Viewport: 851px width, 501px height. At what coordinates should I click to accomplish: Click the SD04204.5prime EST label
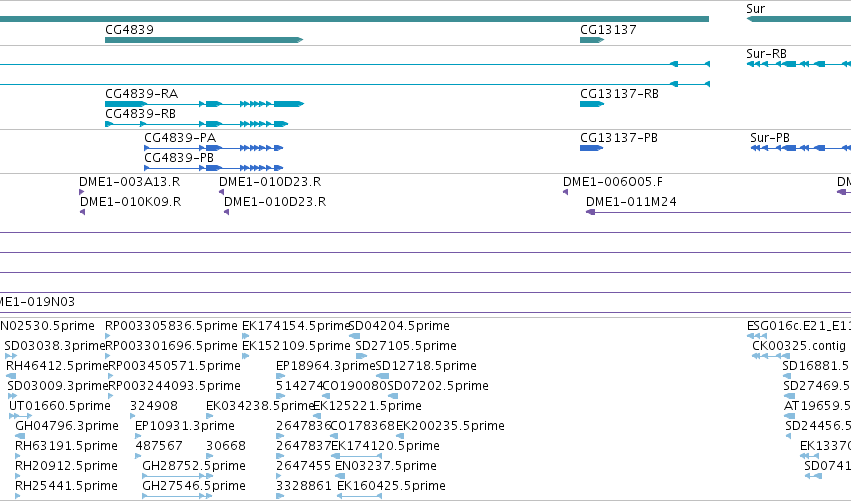tap(399, 326)
